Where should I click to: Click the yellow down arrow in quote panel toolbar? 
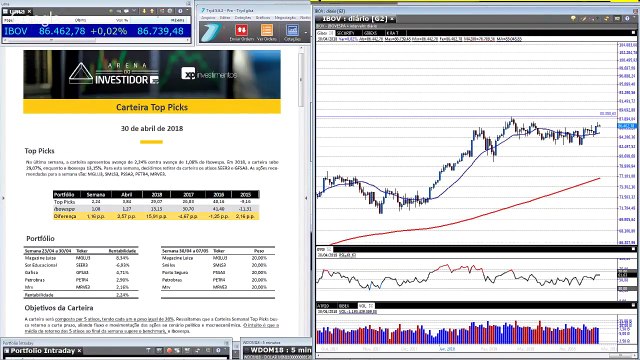[144, 11]
